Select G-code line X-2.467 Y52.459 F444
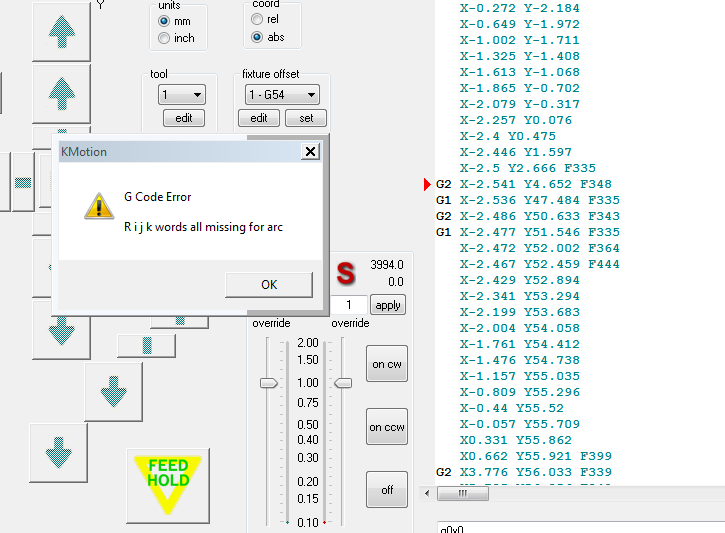The image size is (725, 533). pos(540,264)
